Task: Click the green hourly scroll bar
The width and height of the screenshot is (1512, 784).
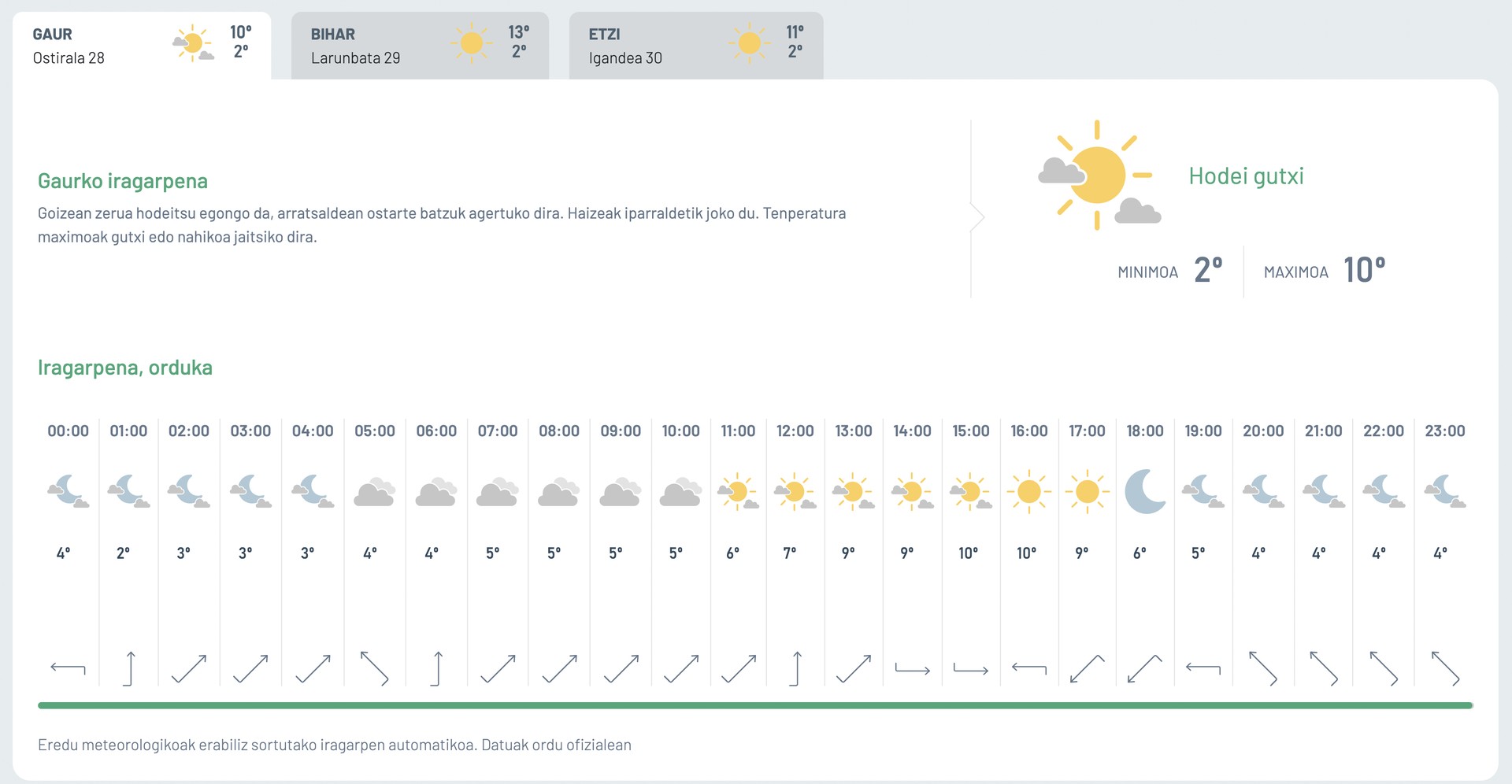Action: pyautogui.click(x=755, y=705)
